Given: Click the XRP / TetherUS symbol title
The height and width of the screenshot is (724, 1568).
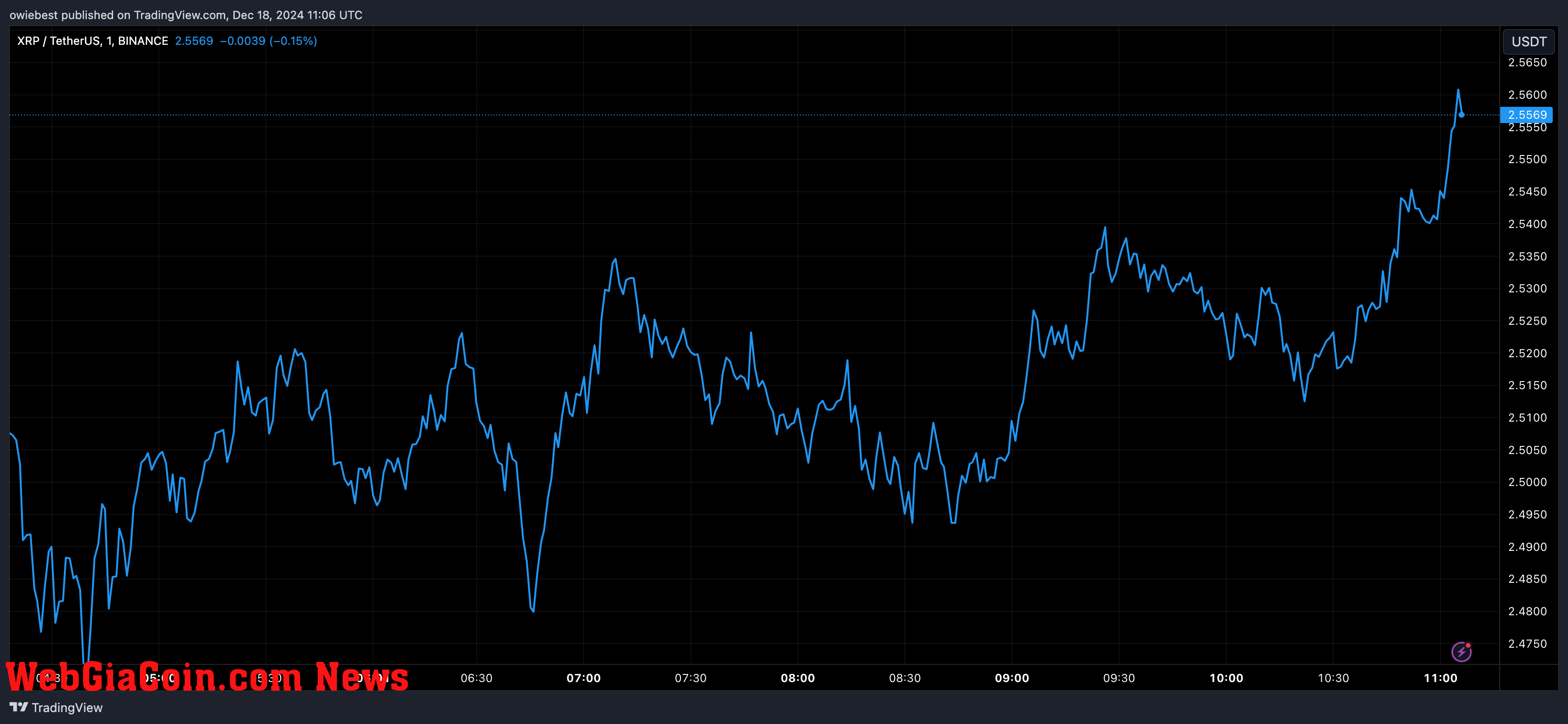Looking at the screenshot, I should click(93, 41).
